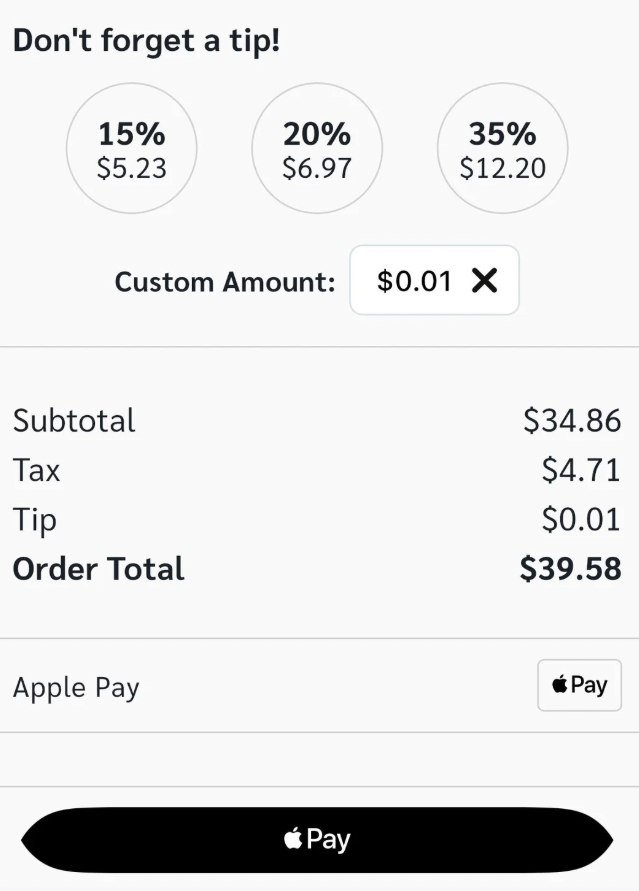Click the circular 35% tip icon
639x891 pixels.
(x=502, y=148)
